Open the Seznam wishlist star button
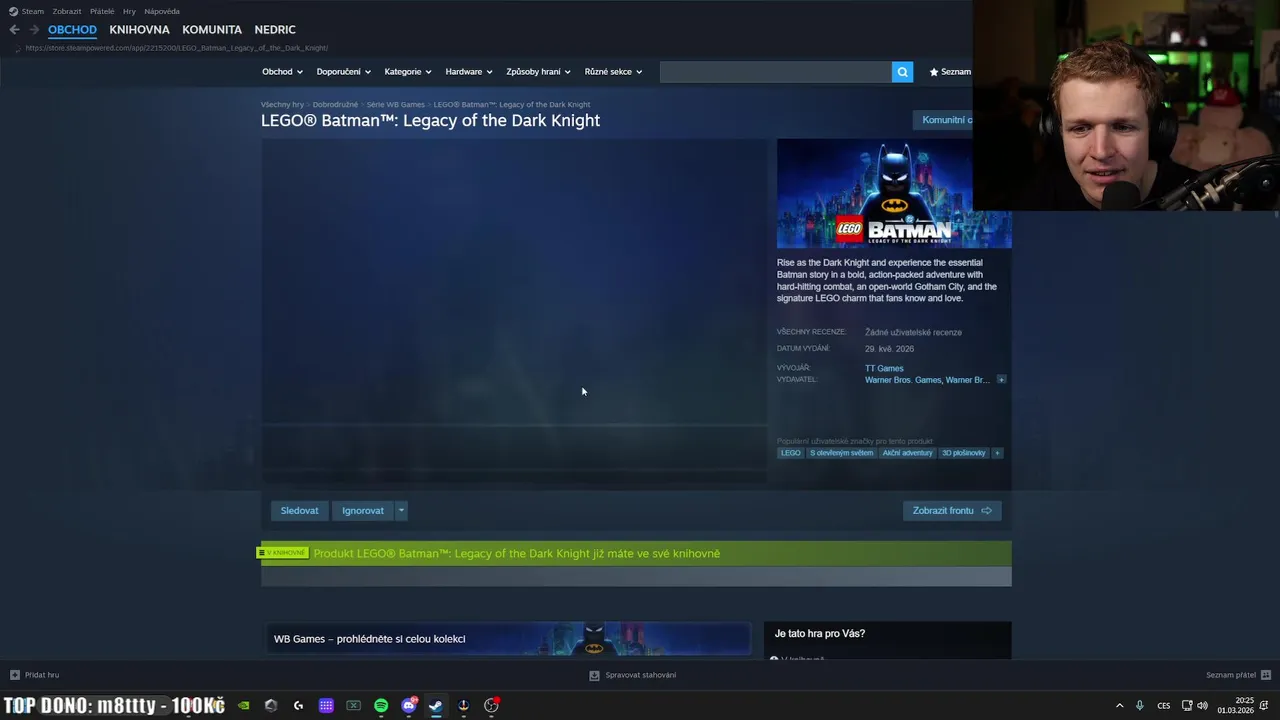 [950, 72]
